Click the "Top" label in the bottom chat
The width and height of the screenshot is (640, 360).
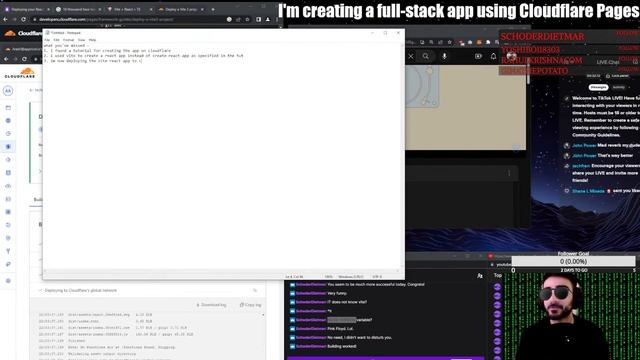pyautogui.click(x=498, y=276)
